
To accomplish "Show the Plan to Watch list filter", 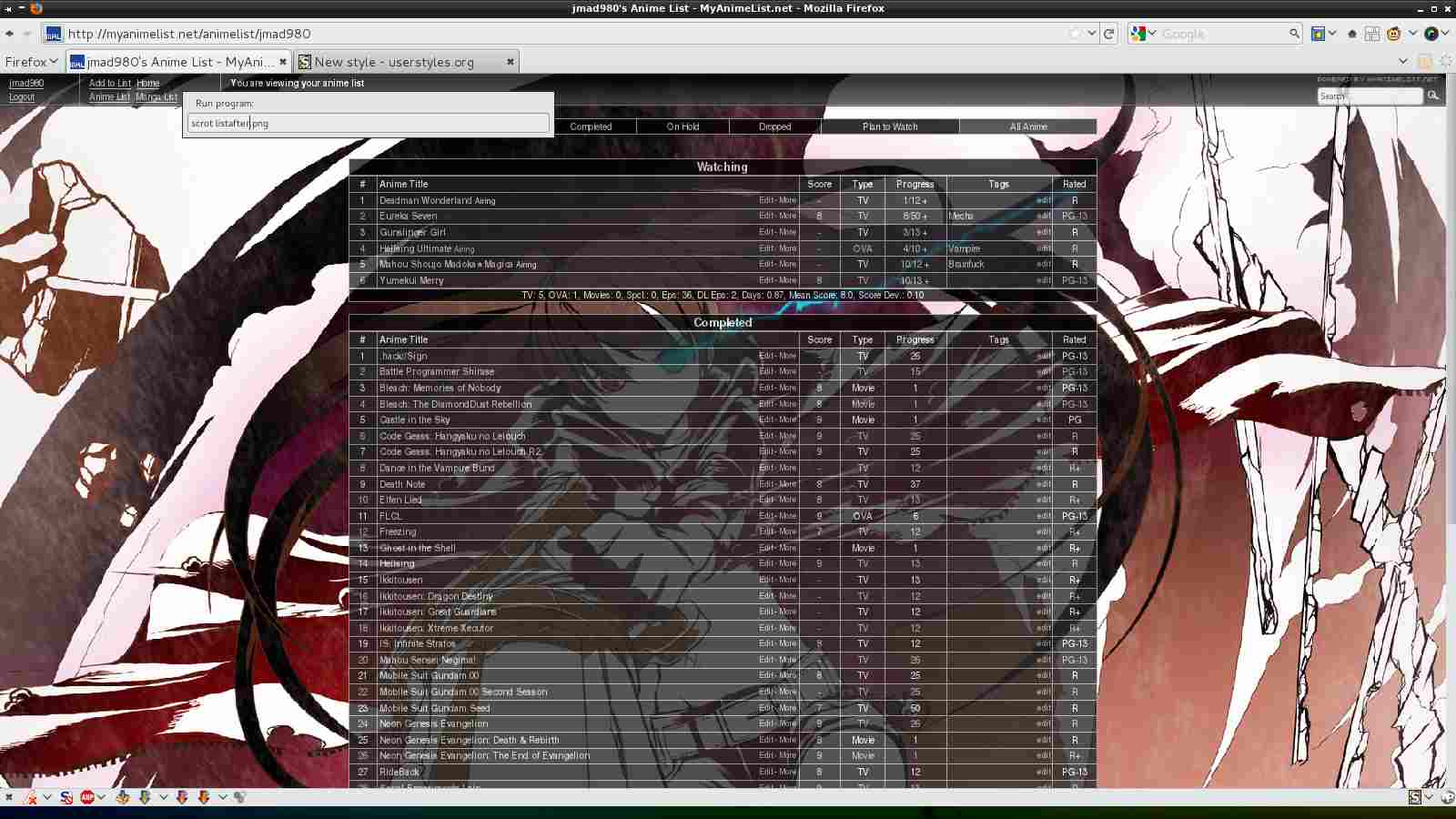I will click(890, 126).
